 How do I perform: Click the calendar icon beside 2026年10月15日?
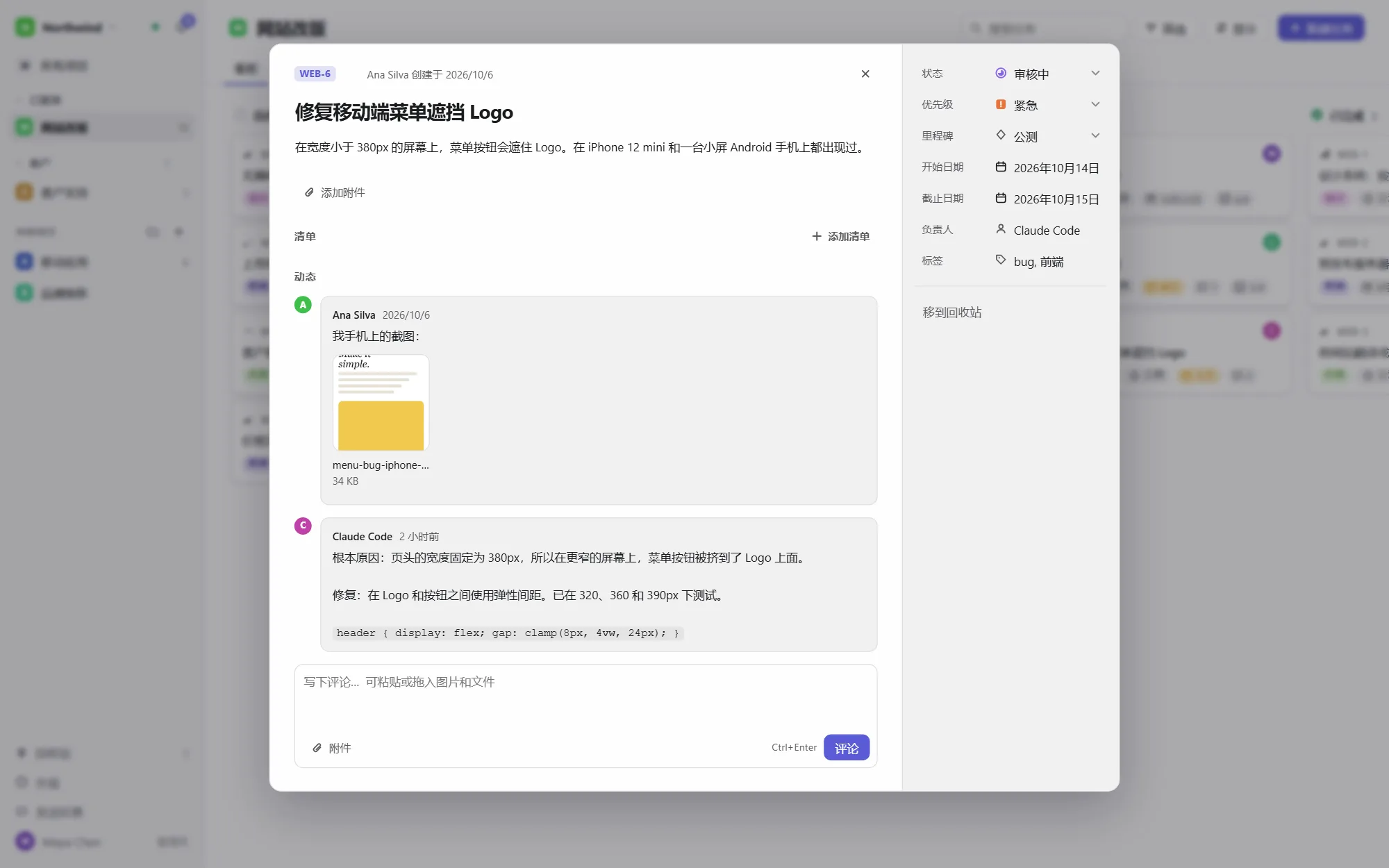coord(1001,198)
